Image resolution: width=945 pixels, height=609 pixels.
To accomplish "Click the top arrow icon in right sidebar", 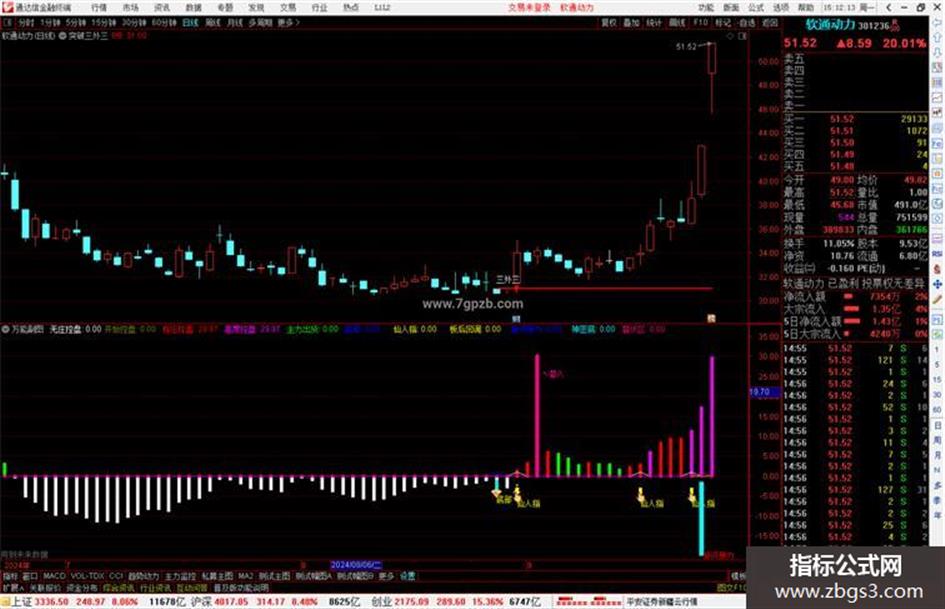I will click(x=937, y=24).
